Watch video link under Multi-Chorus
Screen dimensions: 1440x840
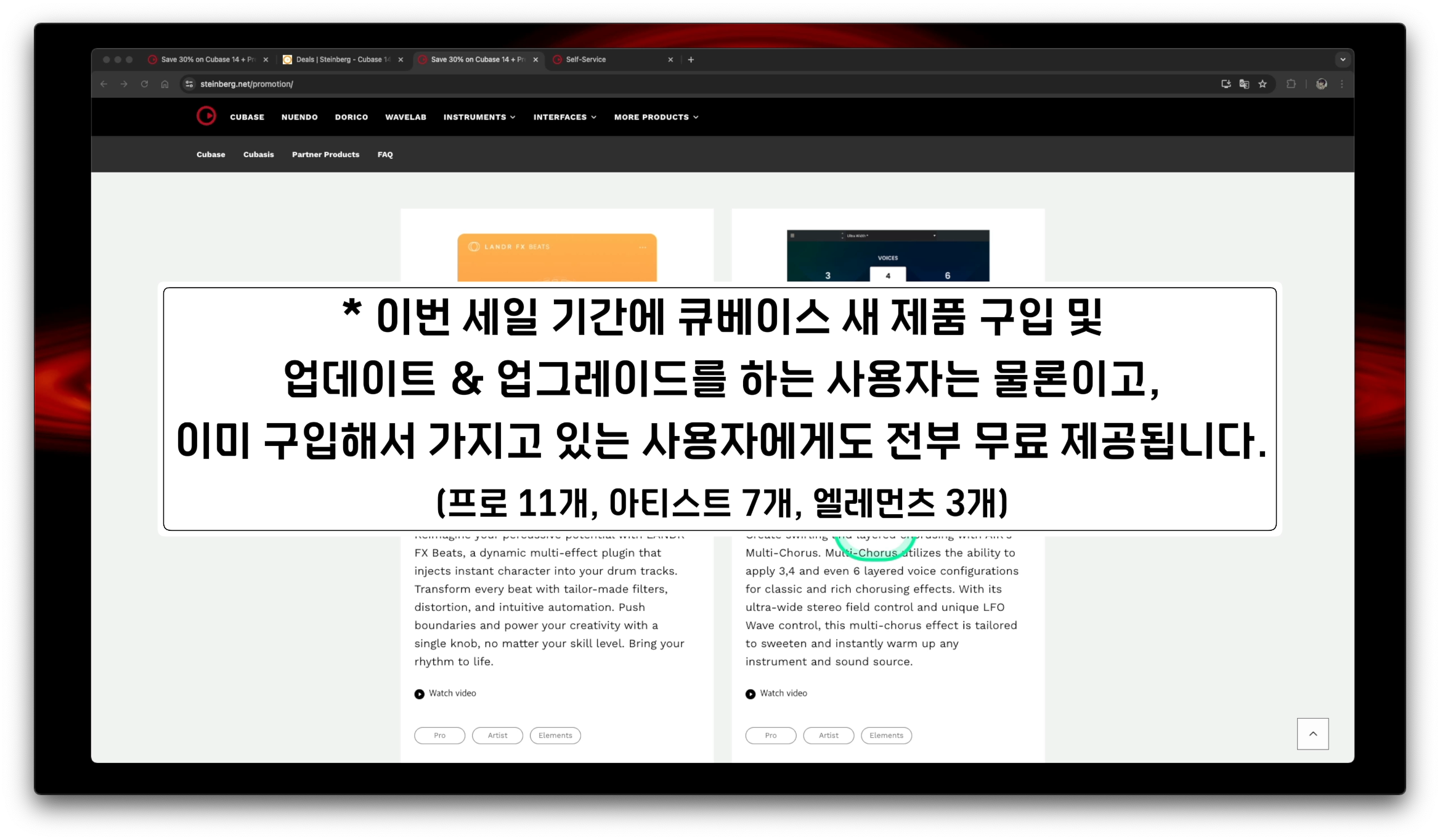click(783, 693)
